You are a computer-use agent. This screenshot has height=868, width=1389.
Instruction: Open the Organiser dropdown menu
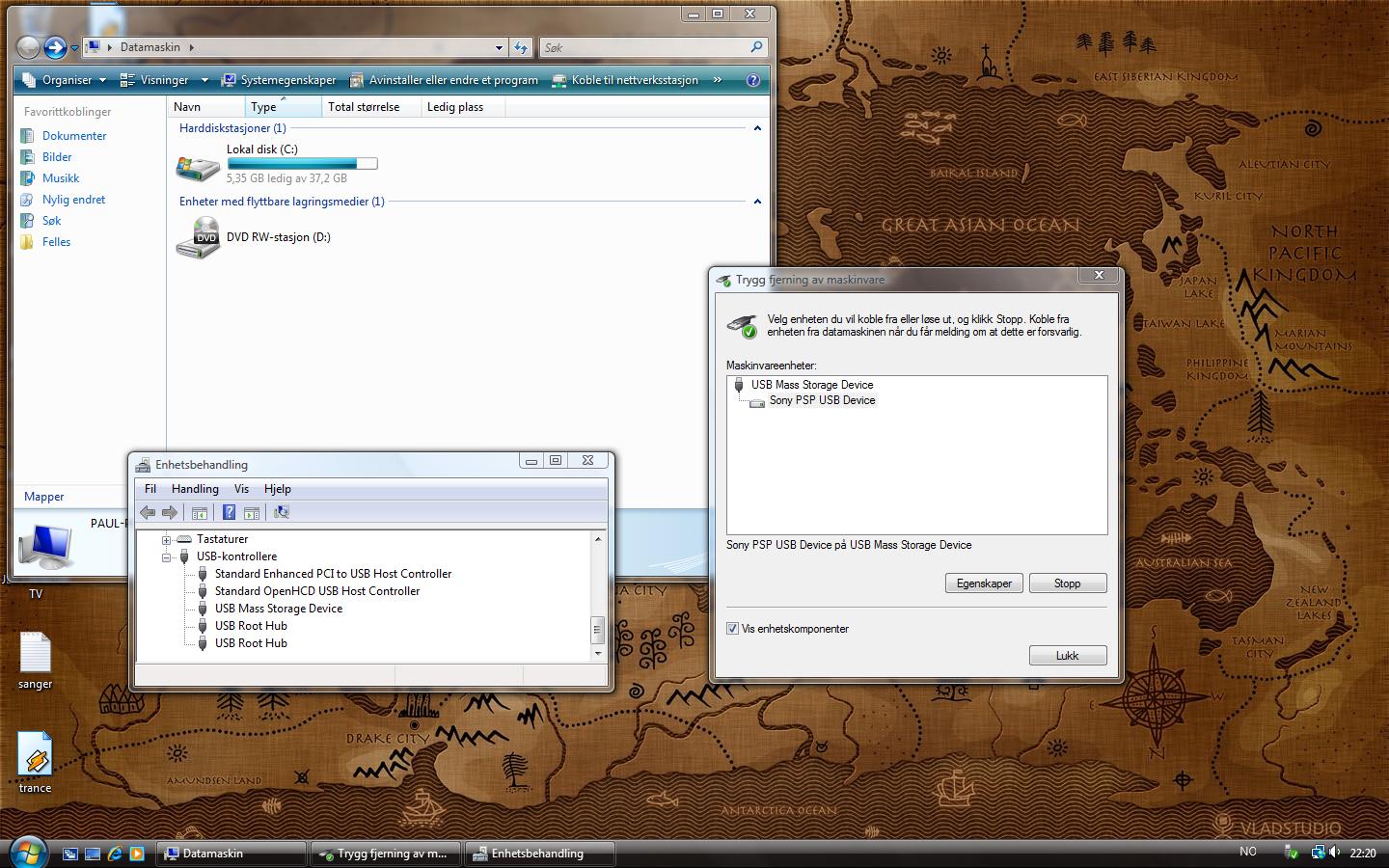point(67,80)
